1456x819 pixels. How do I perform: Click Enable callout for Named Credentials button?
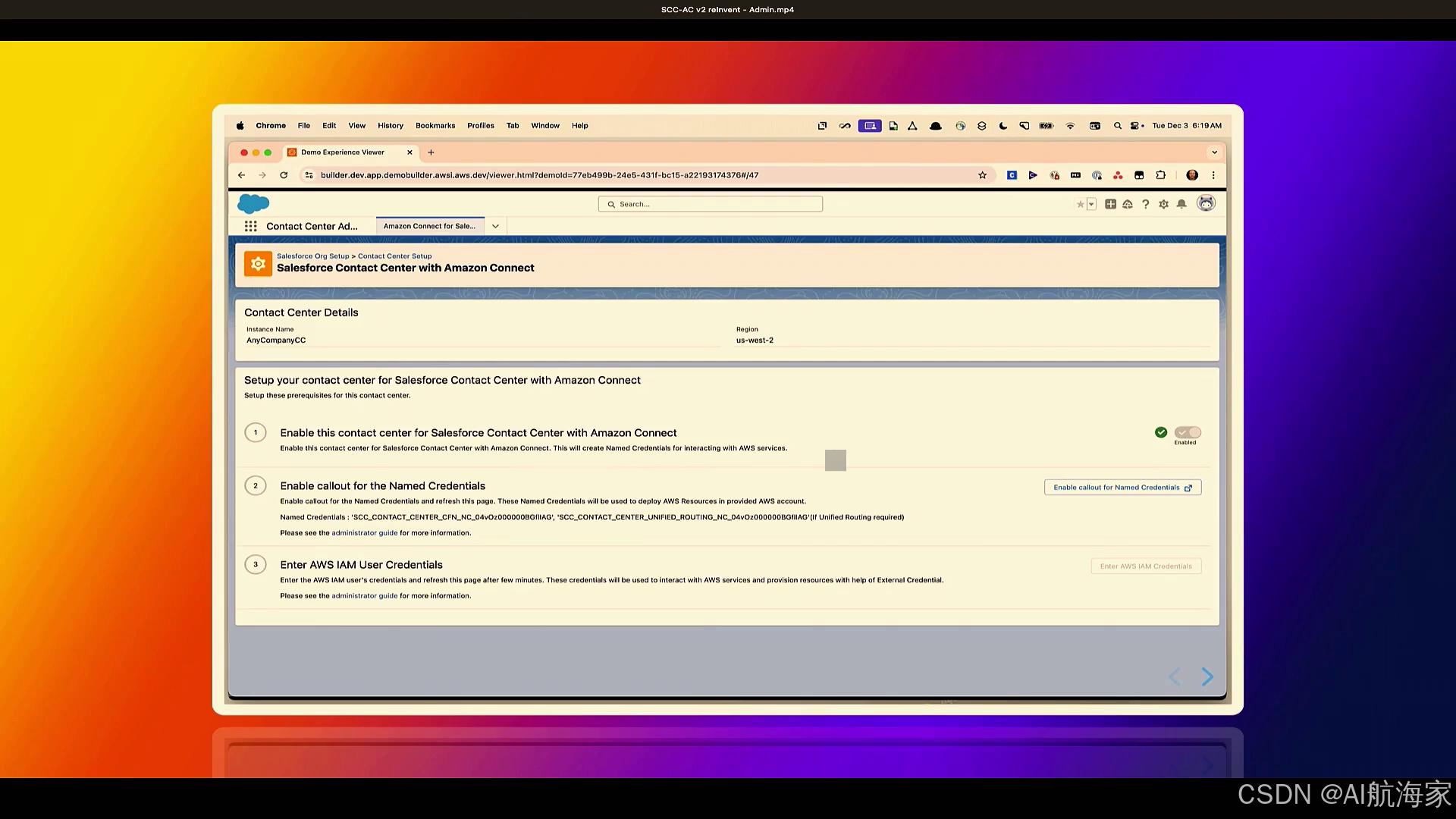click(1122, 488)
